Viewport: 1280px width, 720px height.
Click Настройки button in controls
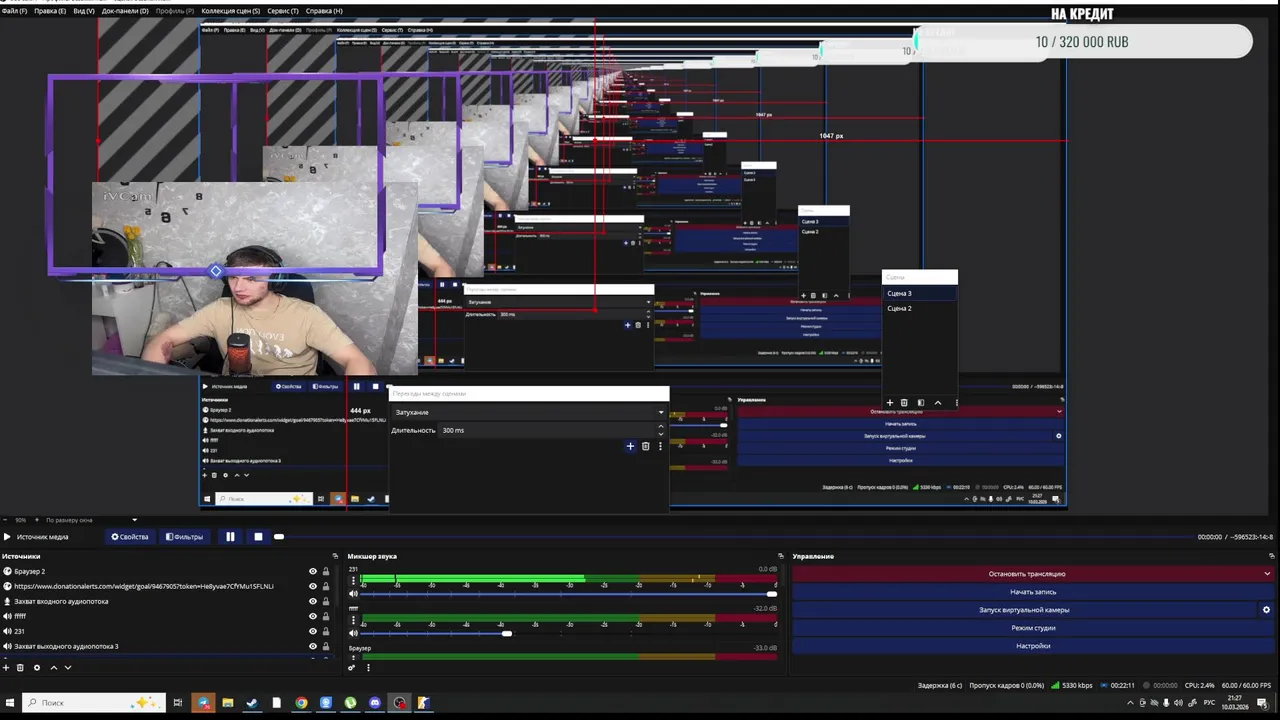(1033, 646)
